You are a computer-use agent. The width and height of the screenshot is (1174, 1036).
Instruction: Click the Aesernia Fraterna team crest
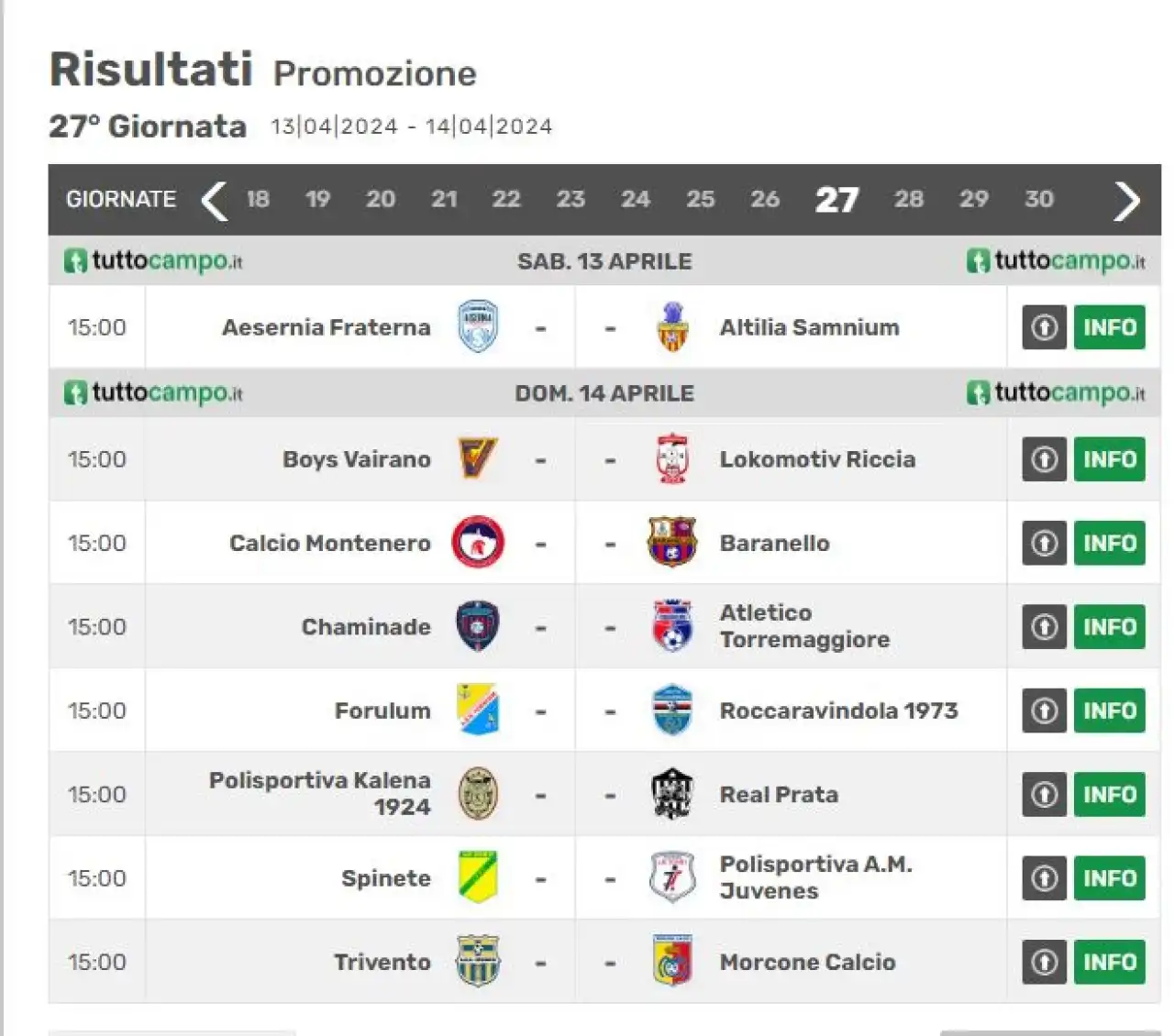click(x=478, y=327)
